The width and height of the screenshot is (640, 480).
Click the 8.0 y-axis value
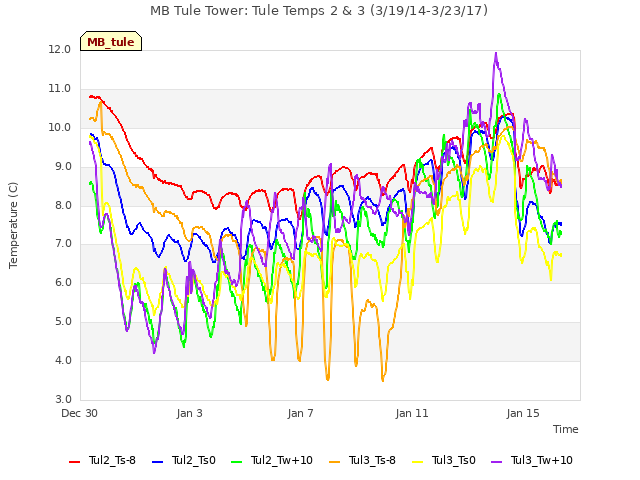63,205
